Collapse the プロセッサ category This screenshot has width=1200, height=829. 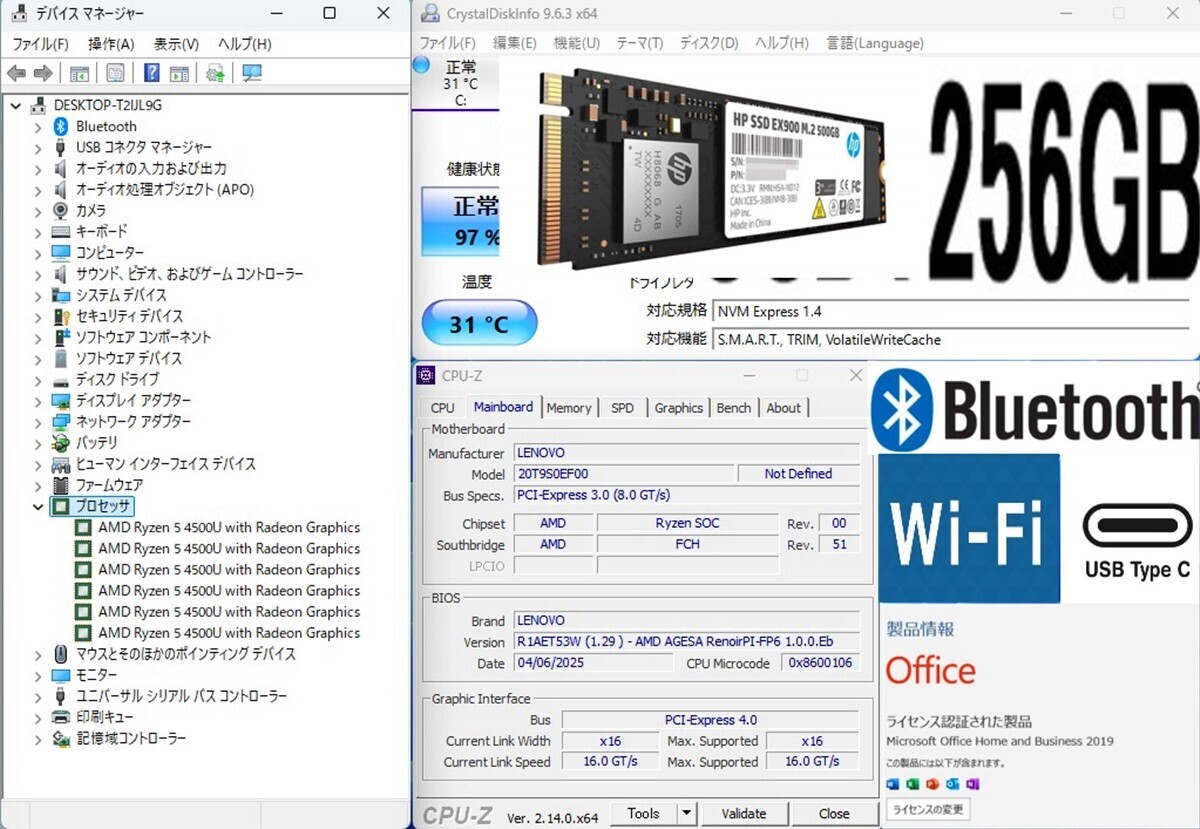(38, 506)
